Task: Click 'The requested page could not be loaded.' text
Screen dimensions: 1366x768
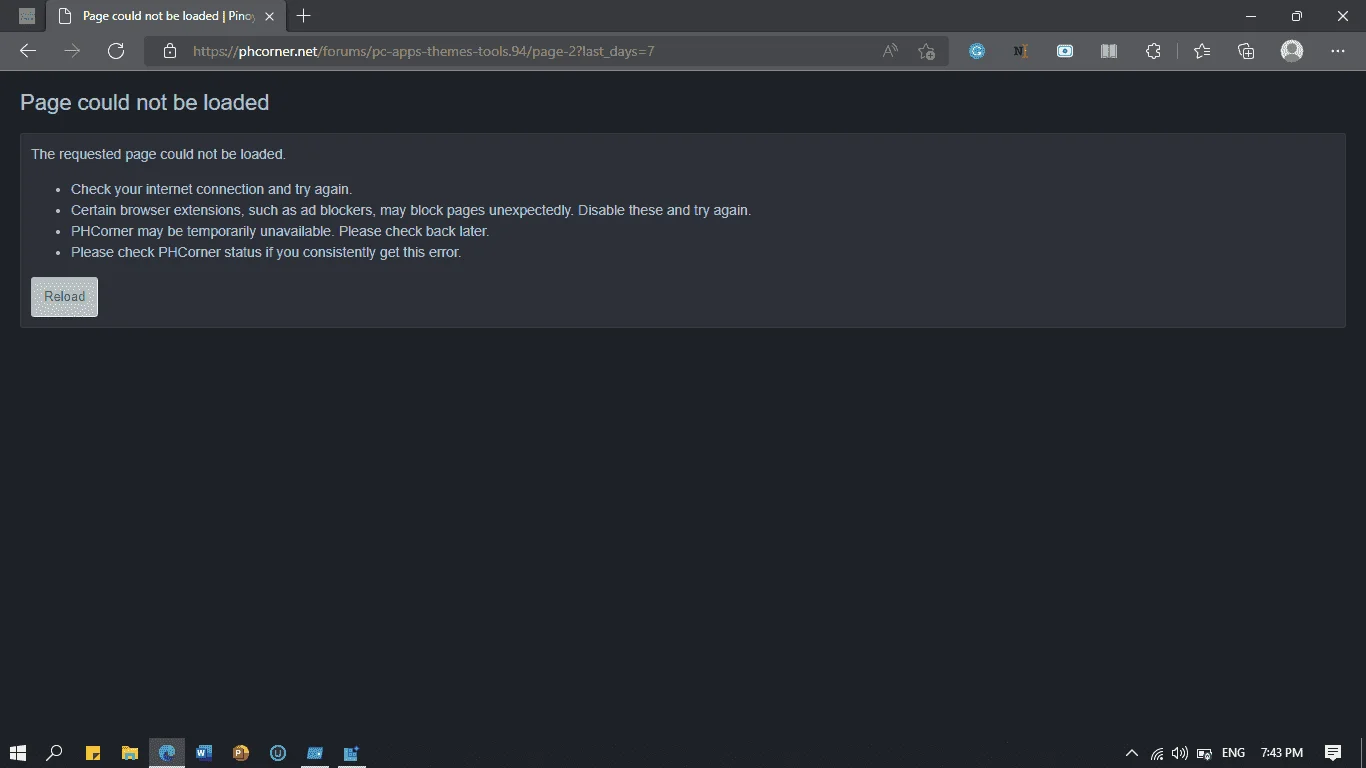Action: [x=158, y=154]
